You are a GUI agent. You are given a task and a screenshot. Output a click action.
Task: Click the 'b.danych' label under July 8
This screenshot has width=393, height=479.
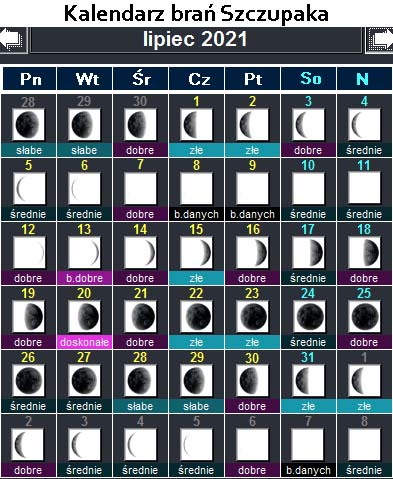click(x=196, y=214)
